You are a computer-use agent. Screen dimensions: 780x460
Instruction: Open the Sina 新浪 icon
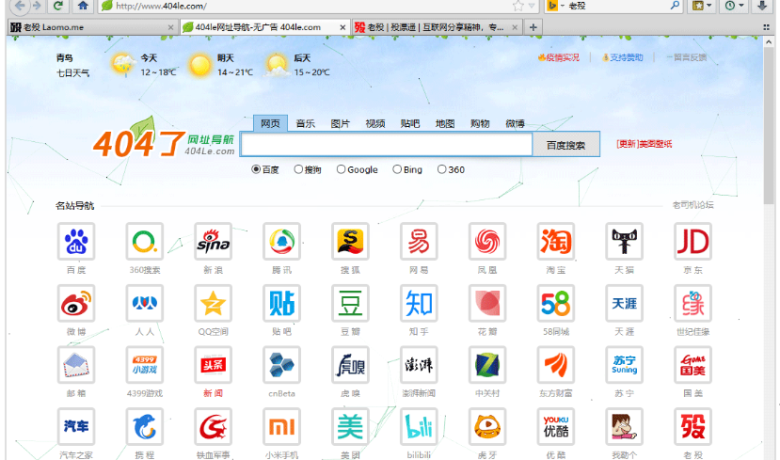(x=213, y=241)
